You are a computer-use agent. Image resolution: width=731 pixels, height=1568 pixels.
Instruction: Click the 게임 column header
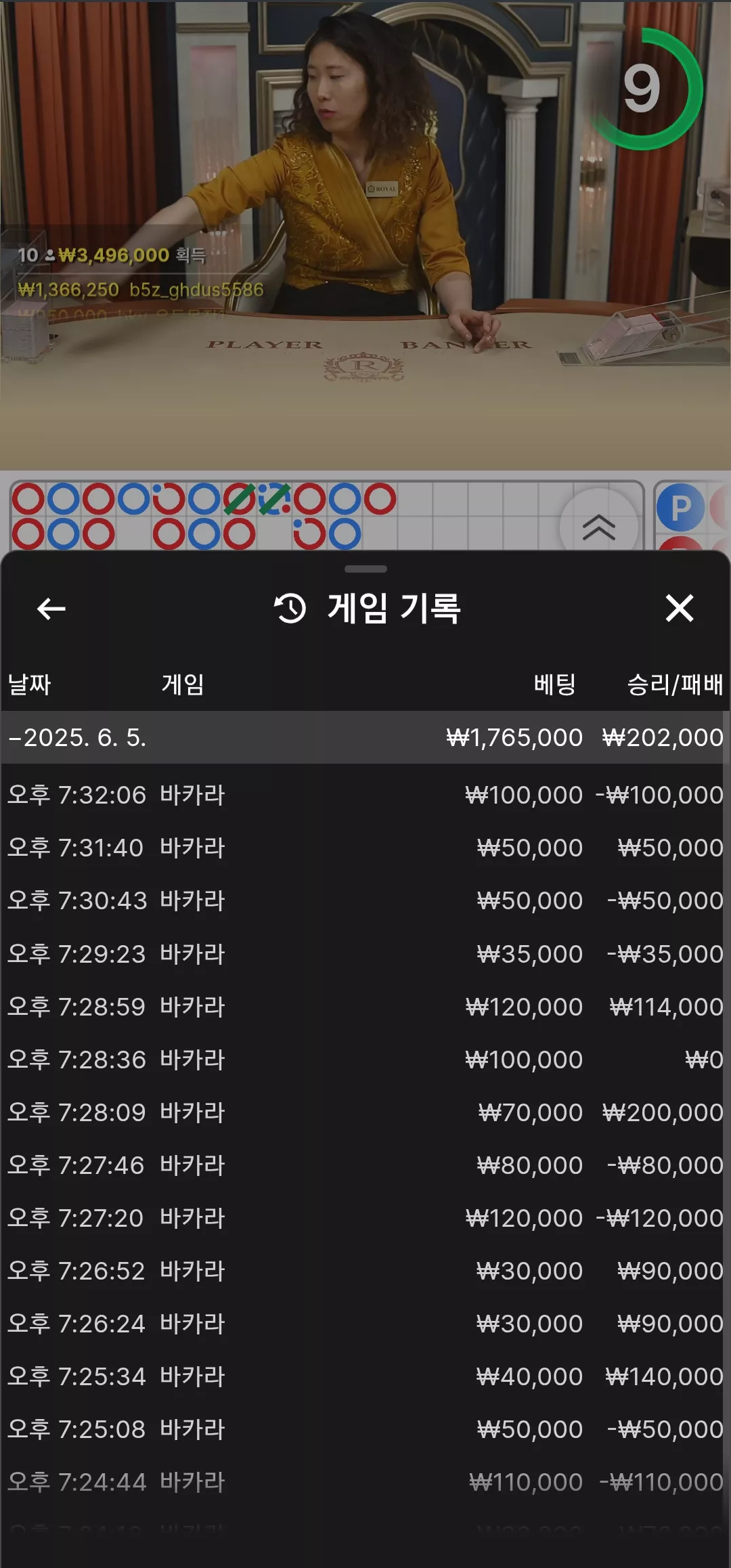(x=183, y=684)
